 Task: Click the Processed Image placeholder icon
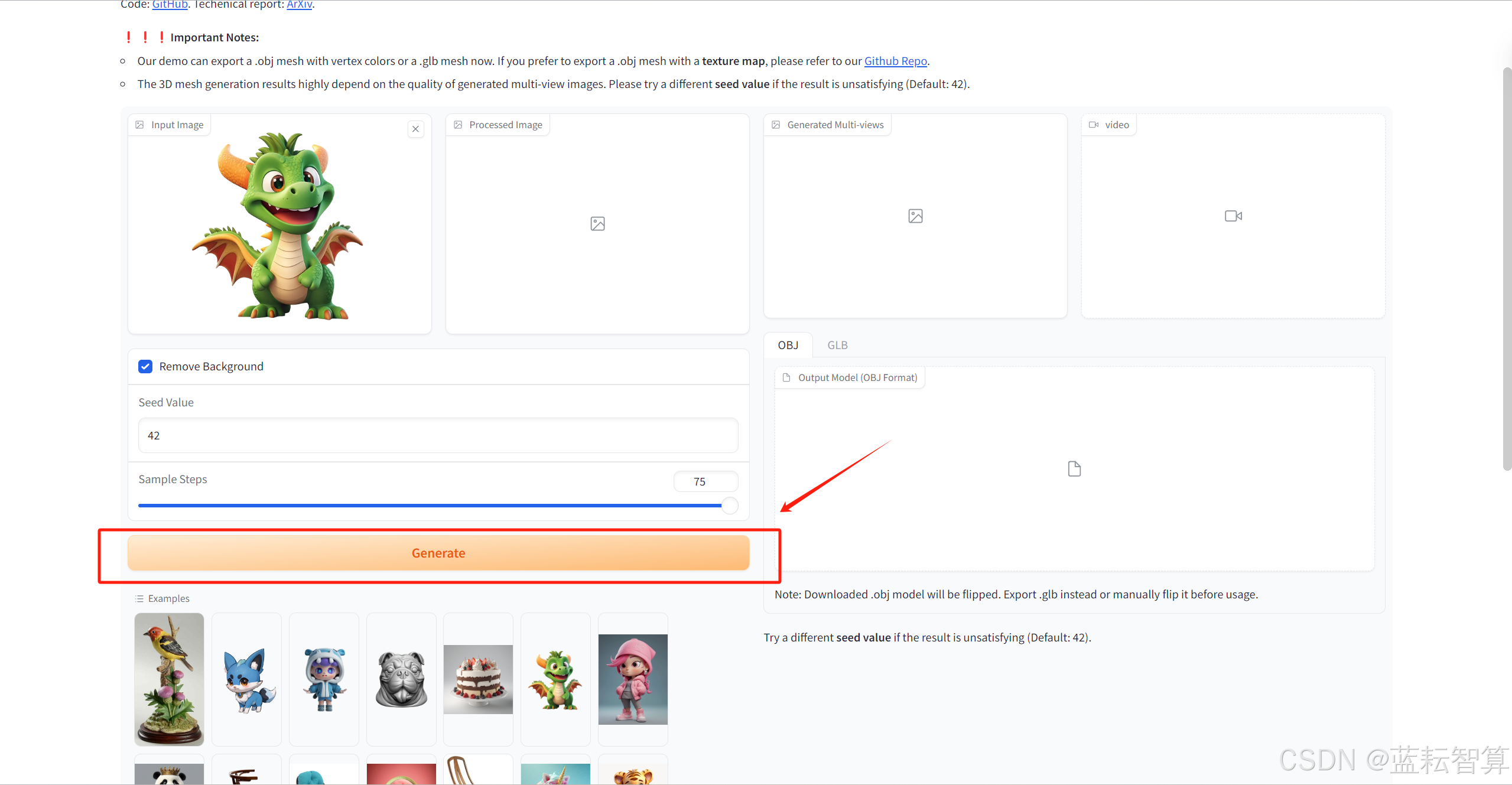point(597,223)
